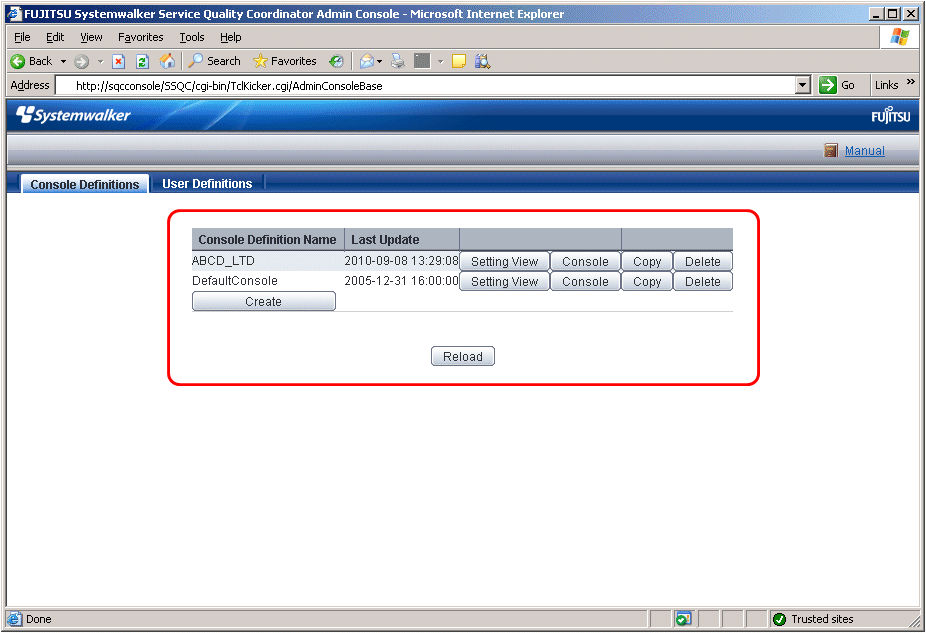Click the Done status text
The image size is (926, 633).
click(x=38, y=619)
